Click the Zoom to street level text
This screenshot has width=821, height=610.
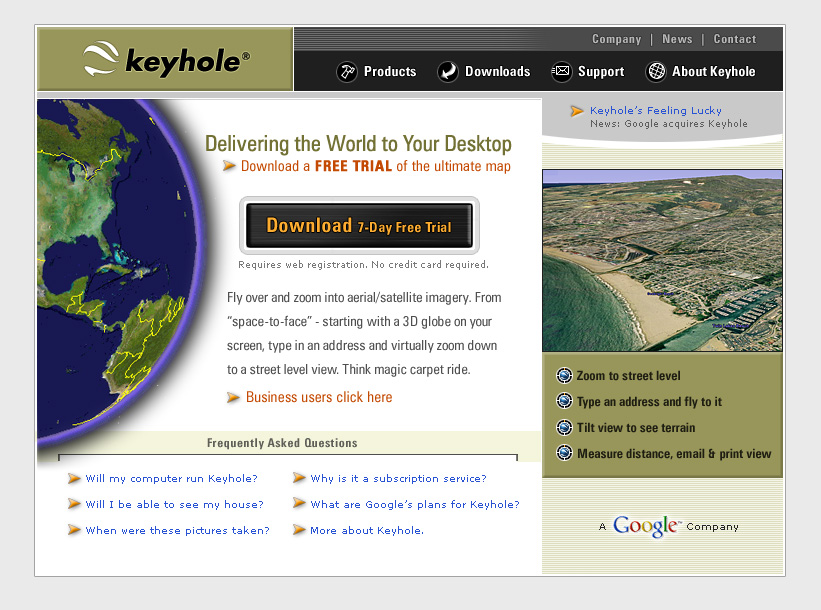point(628,376)
